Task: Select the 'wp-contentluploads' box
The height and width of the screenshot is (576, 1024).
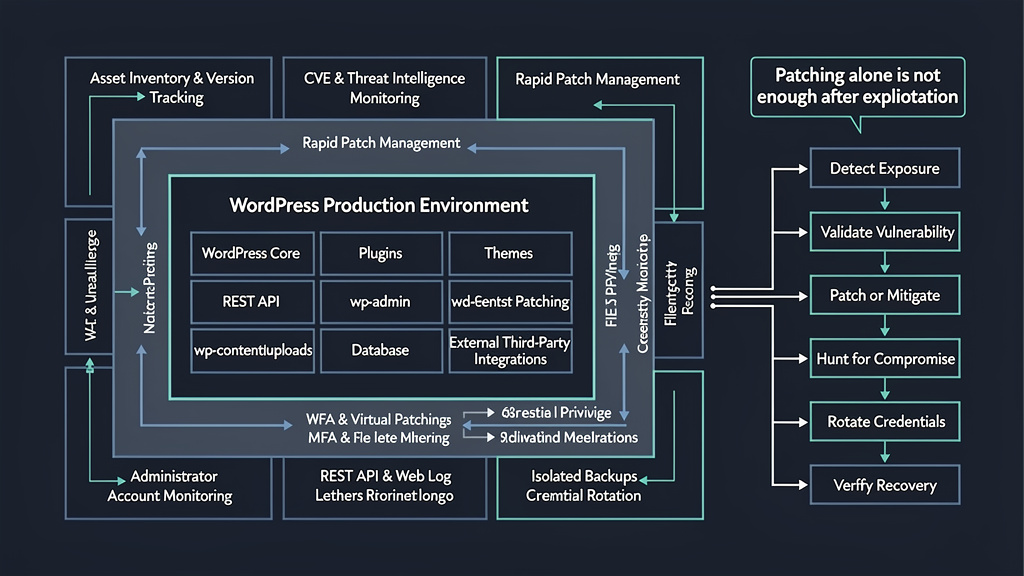Action: point(252,351)
